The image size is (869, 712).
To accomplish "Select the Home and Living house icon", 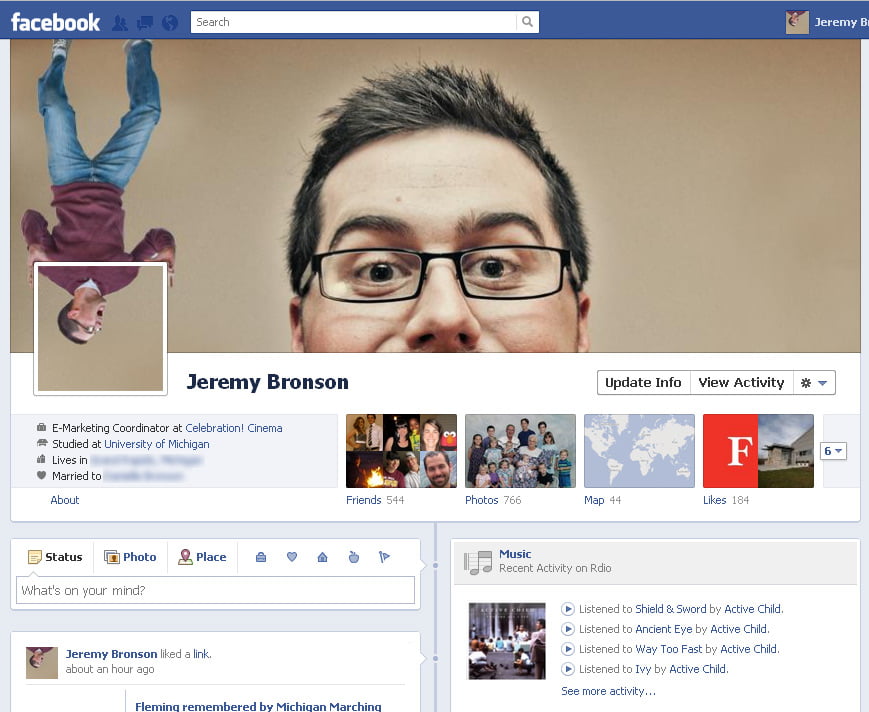I will click(322, 557).
